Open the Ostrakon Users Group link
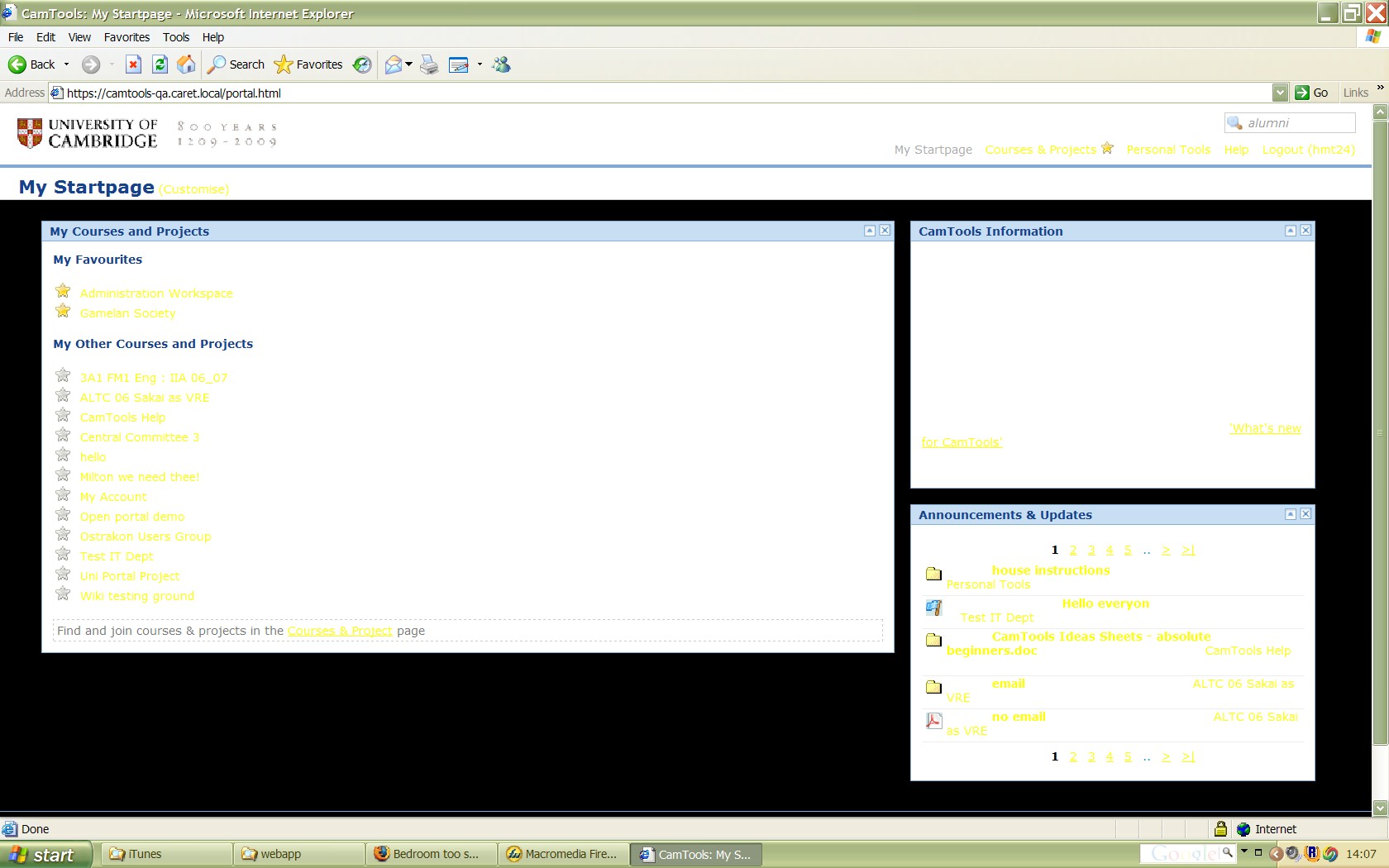Viewport: 1389px width, 868px height. [146, 537]
